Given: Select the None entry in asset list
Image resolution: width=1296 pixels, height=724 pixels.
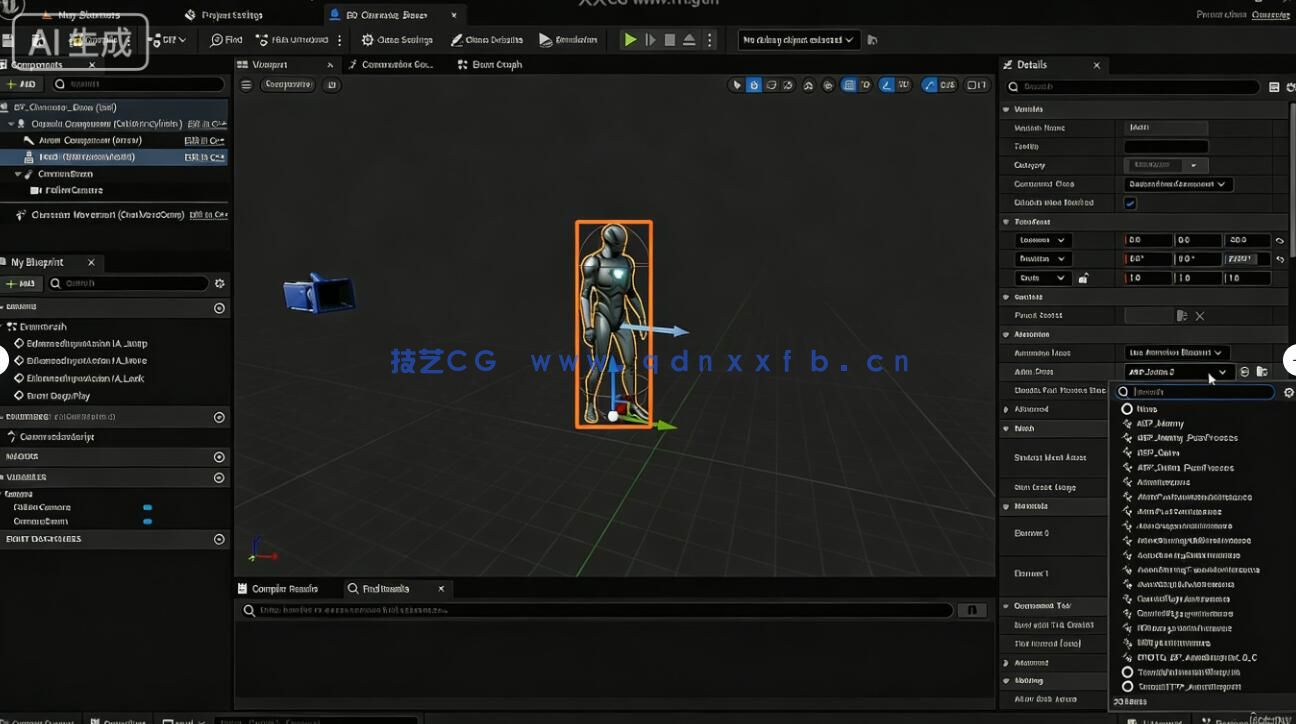Looking at the screenshot, I should 1146,409.
